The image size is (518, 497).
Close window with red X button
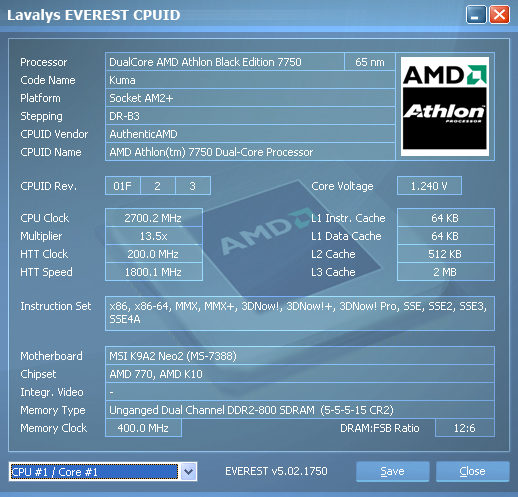pyautogui.click(x=499, y=15)
